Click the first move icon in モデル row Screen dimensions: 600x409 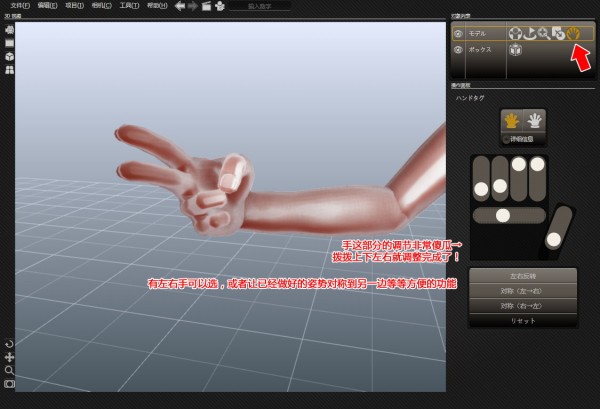(514, 33)
